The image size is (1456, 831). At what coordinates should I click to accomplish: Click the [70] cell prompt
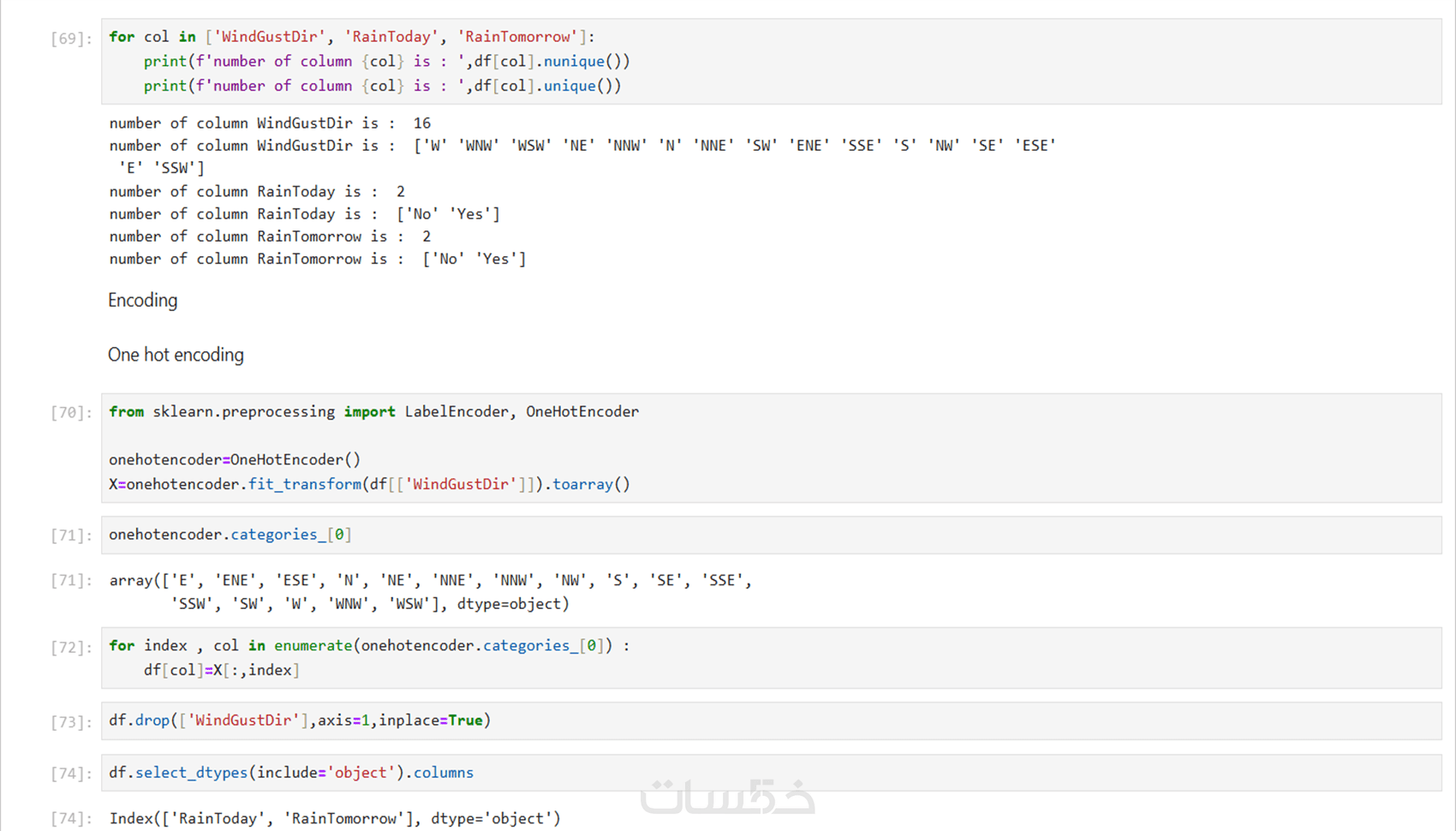coord(71,413)
